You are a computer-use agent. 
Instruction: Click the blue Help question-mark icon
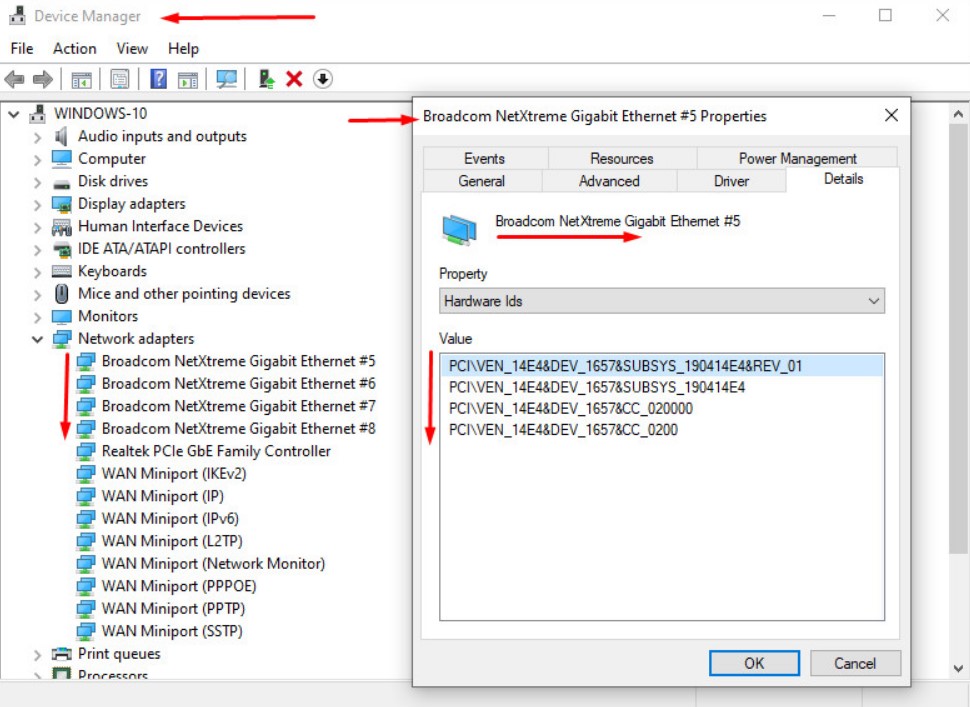click(158, 79)
